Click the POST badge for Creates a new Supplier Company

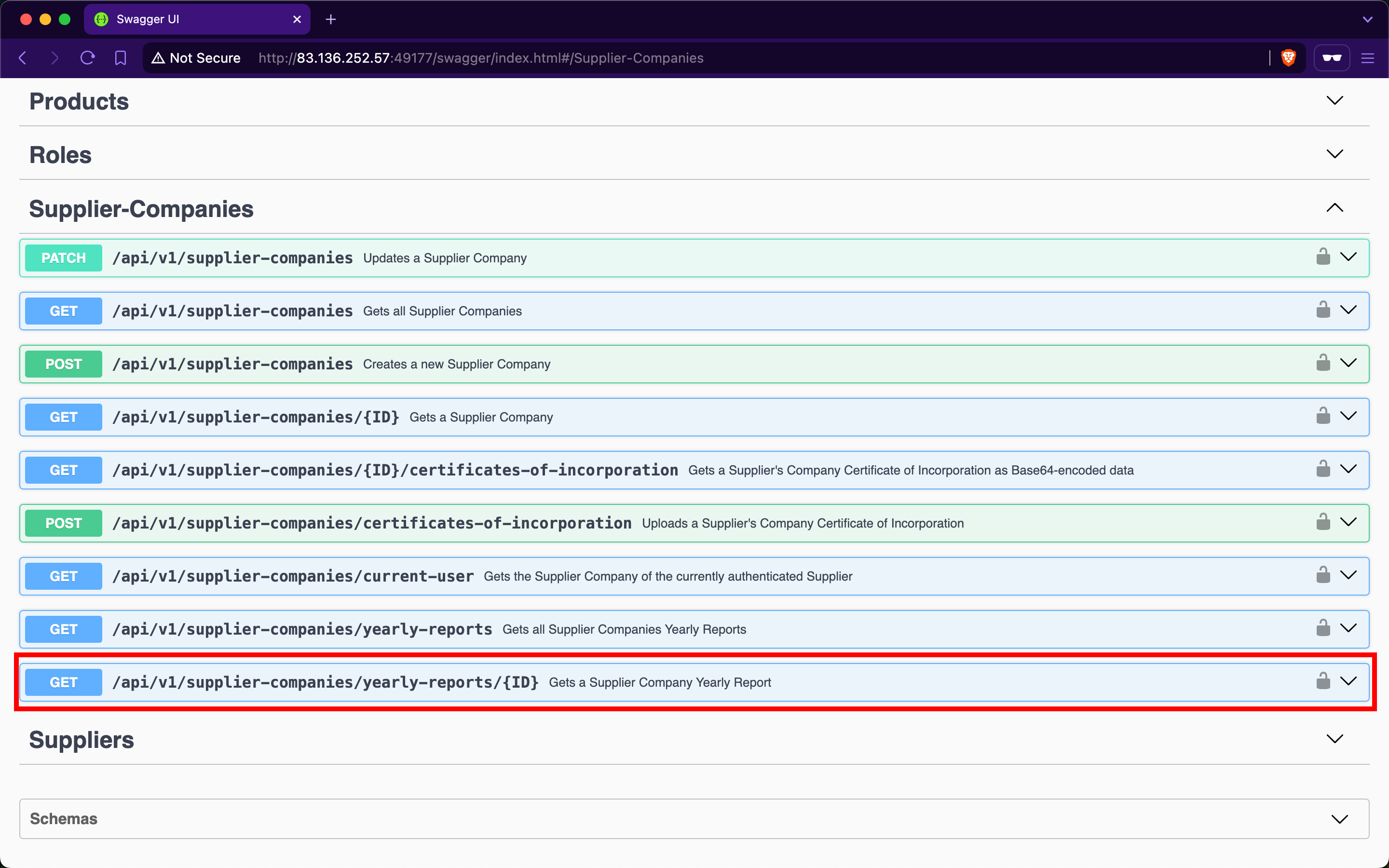point(64,364)
